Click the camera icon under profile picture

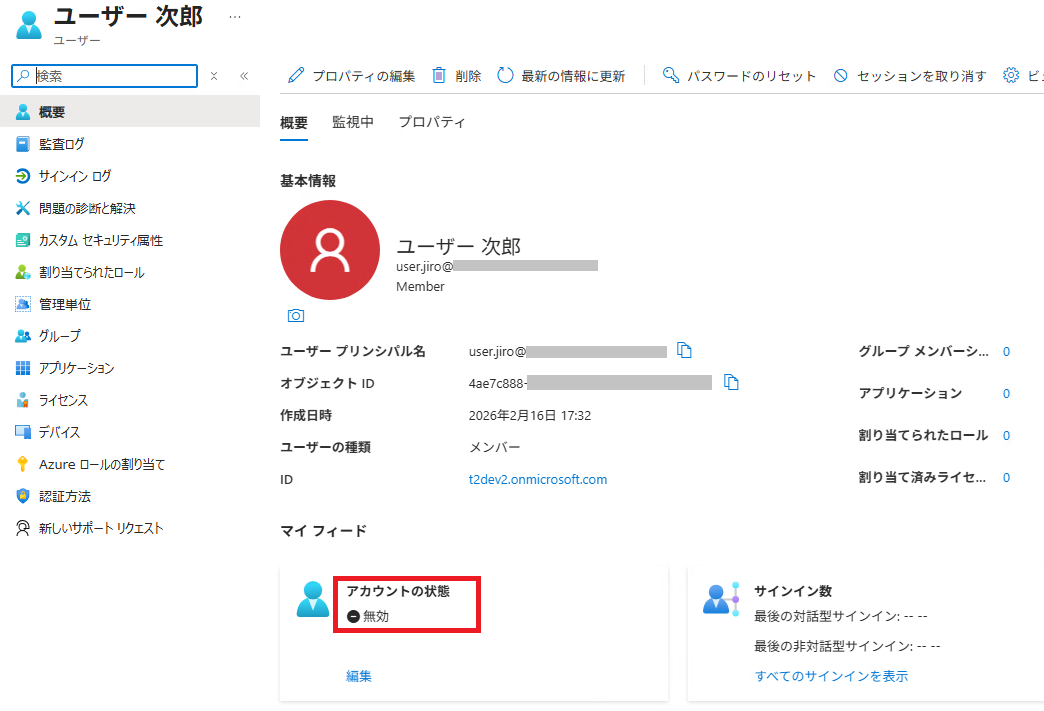pyautogui.click(x=296, y=316)
